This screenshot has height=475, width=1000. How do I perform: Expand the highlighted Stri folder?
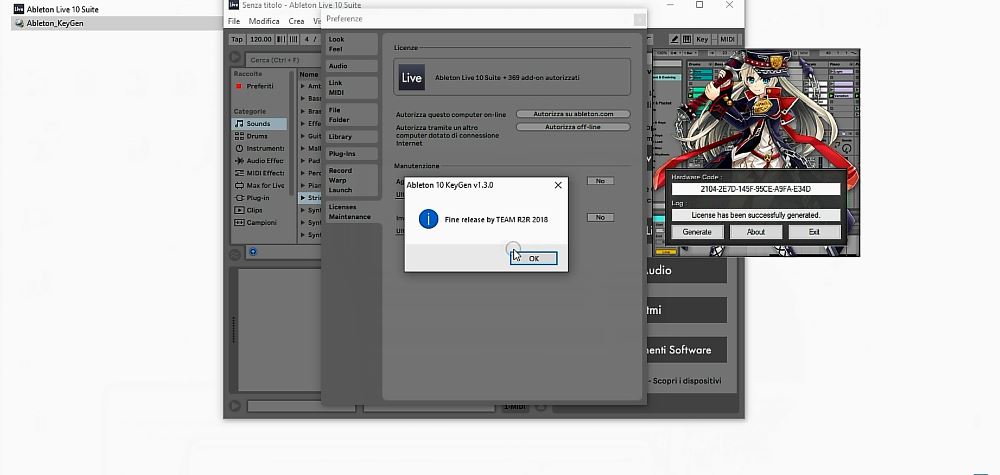tap(303, 198)
